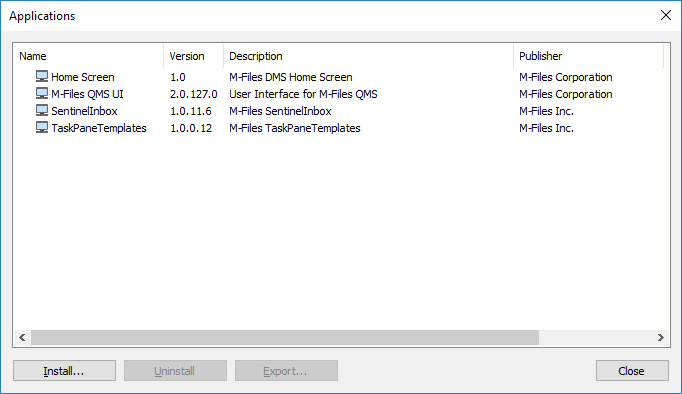Click Home Screen's publisher M-Files Corporation
Screen dimensions: 682x394
point(565,77)
